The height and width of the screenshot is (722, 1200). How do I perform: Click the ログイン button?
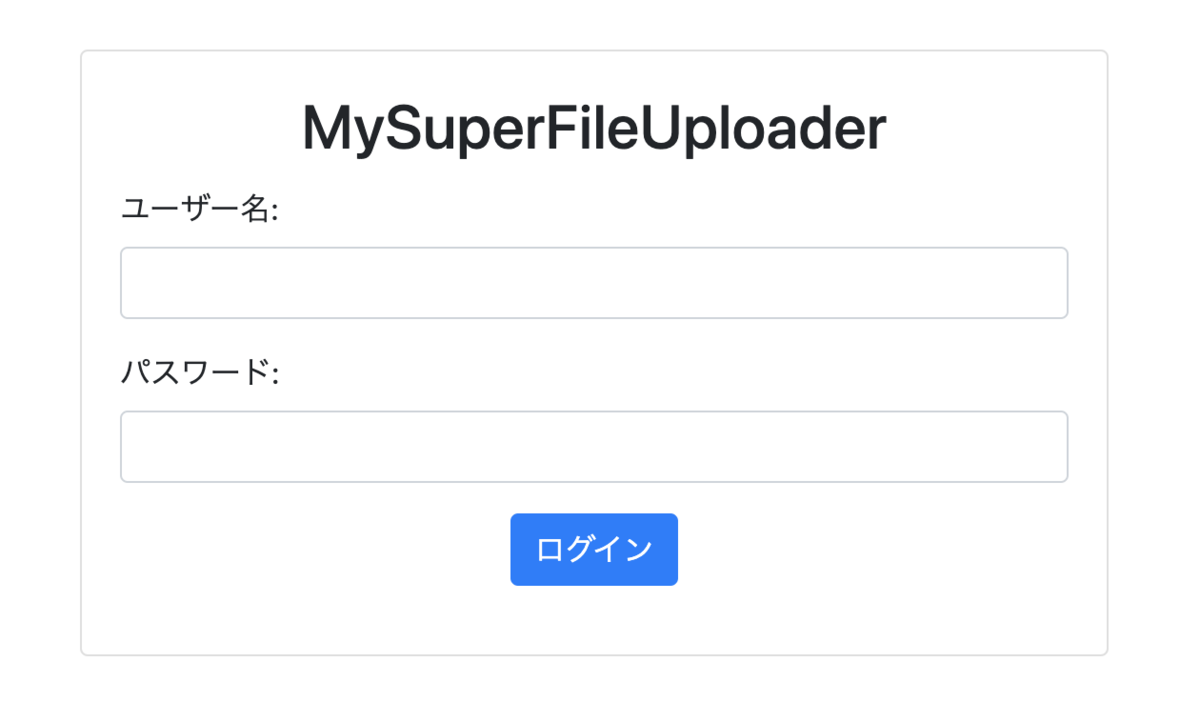594,549
